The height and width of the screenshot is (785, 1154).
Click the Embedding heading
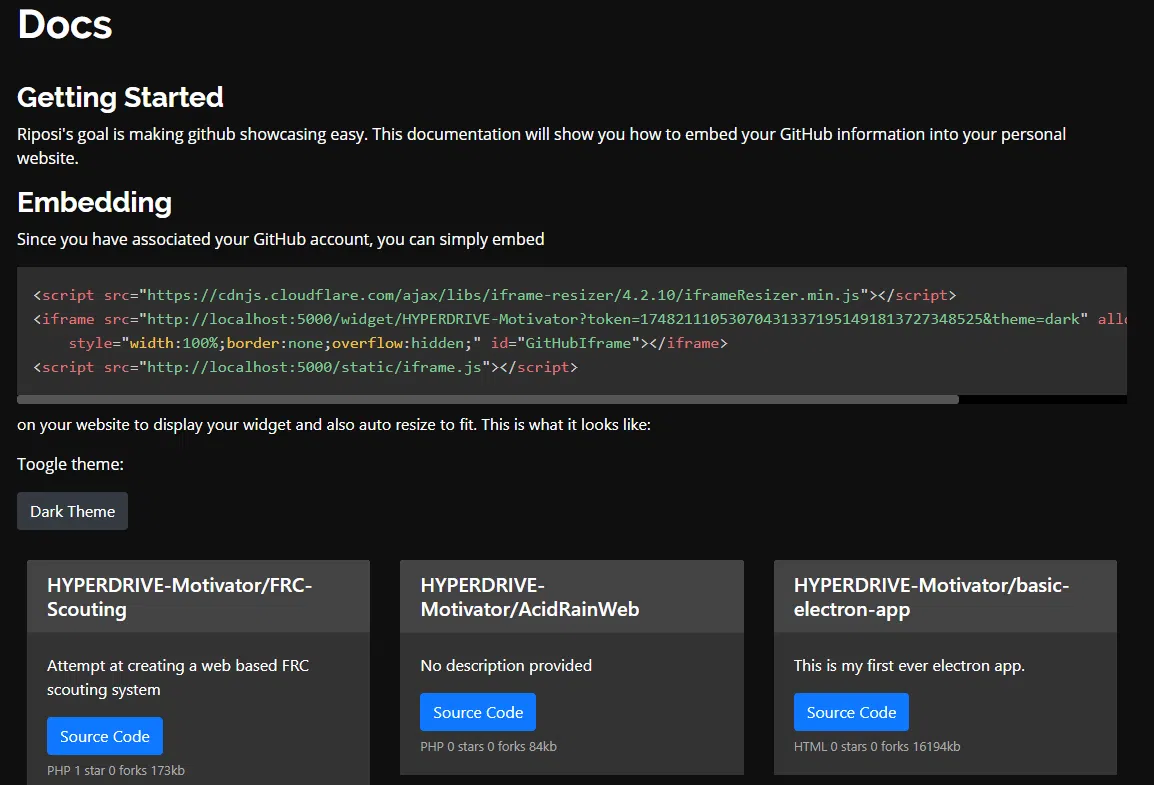point(94,202)
